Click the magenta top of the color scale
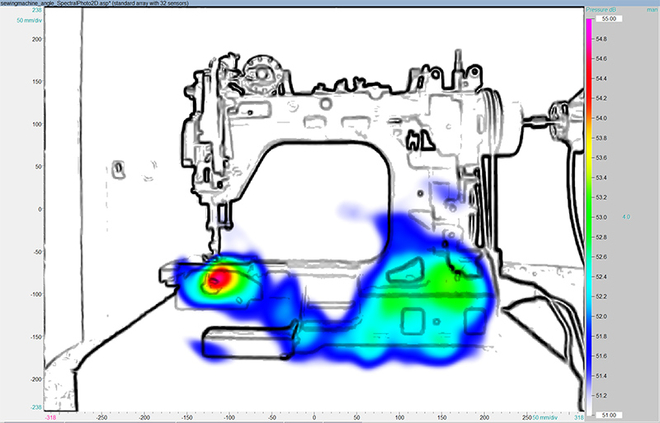This screenshot has width=660, height=423. pos(588,30)
